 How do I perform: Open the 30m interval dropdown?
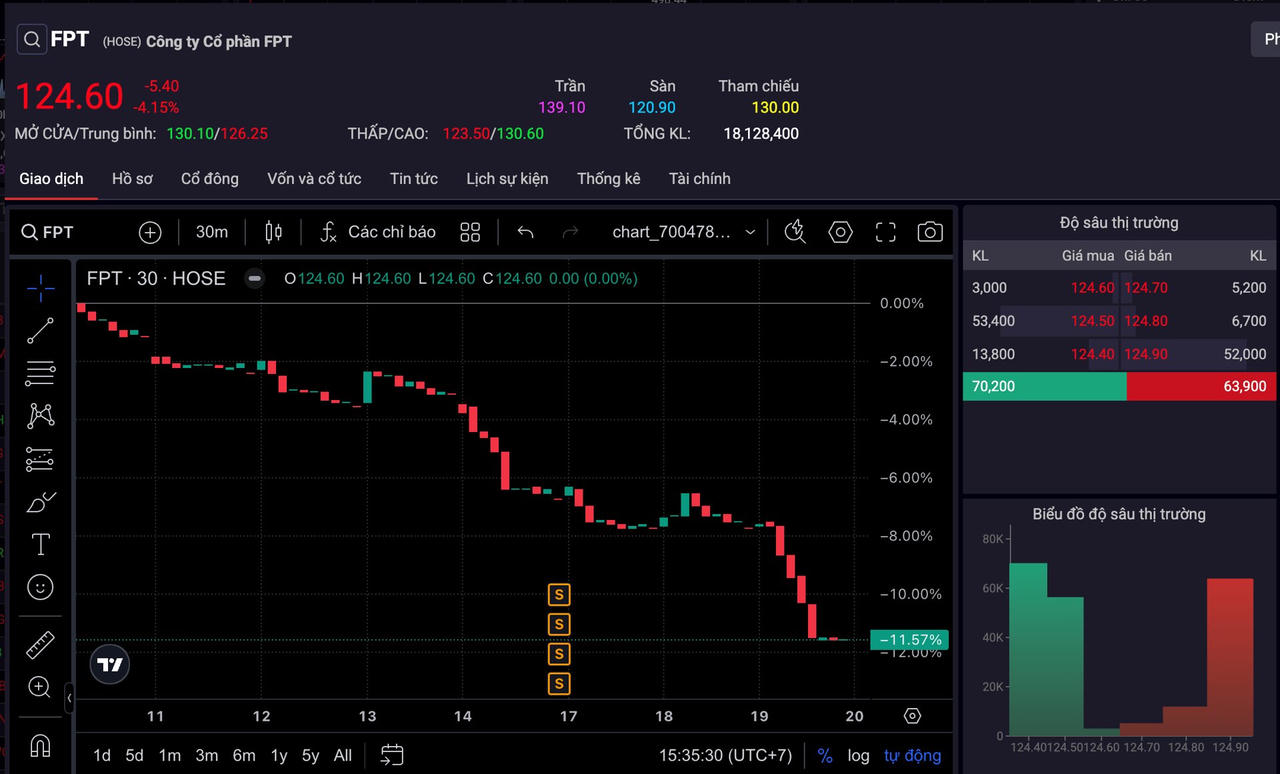point(211,233)
